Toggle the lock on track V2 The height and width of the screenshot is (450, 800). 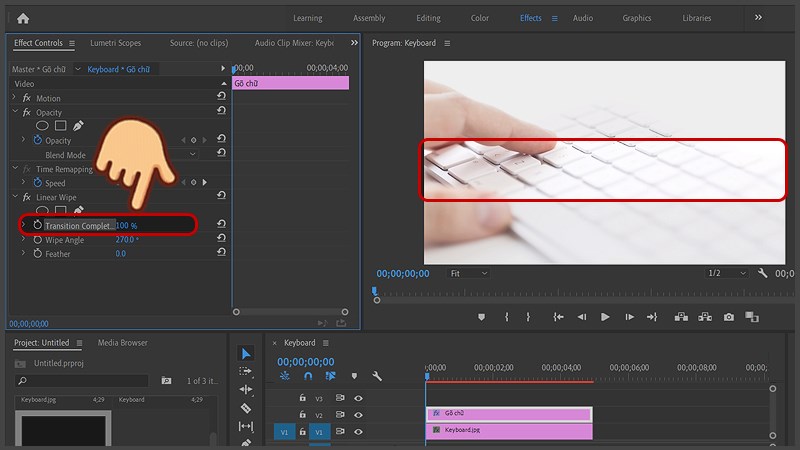(303, 414)
